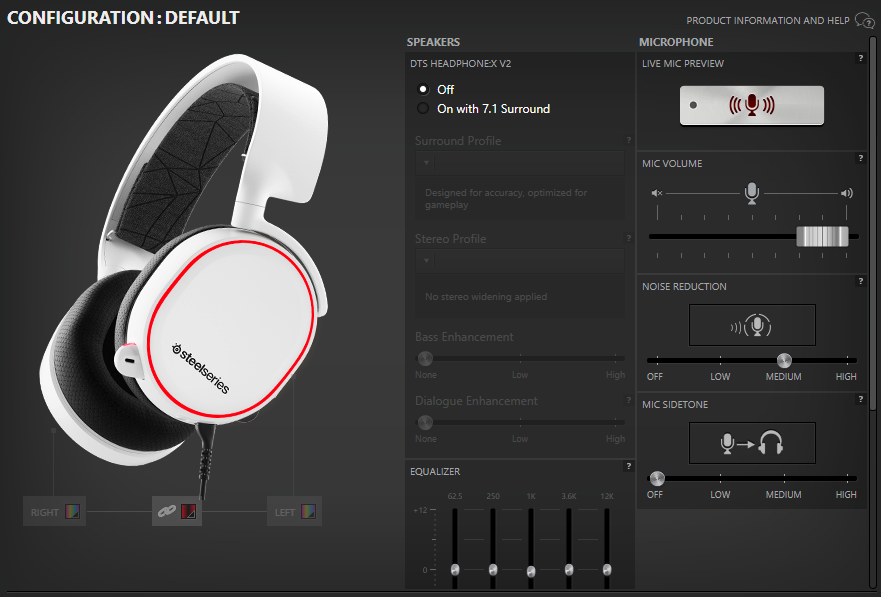Click the Live Mic Preview microphone button
881x597 pixels.
coord(752,105)
